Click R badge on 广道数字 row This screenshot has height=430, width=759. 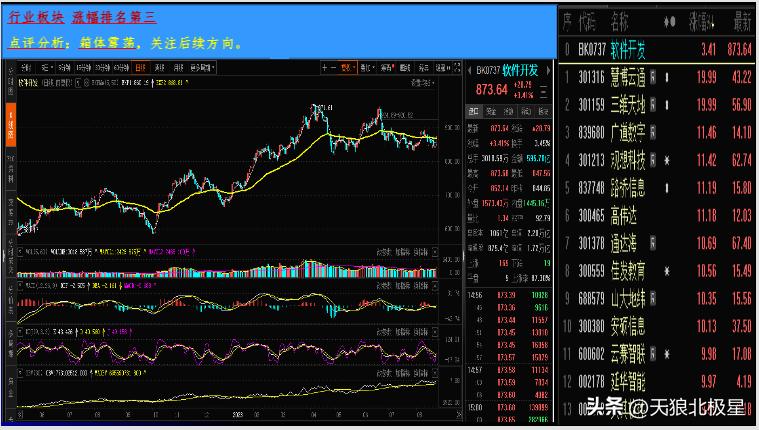coord(653,132)
